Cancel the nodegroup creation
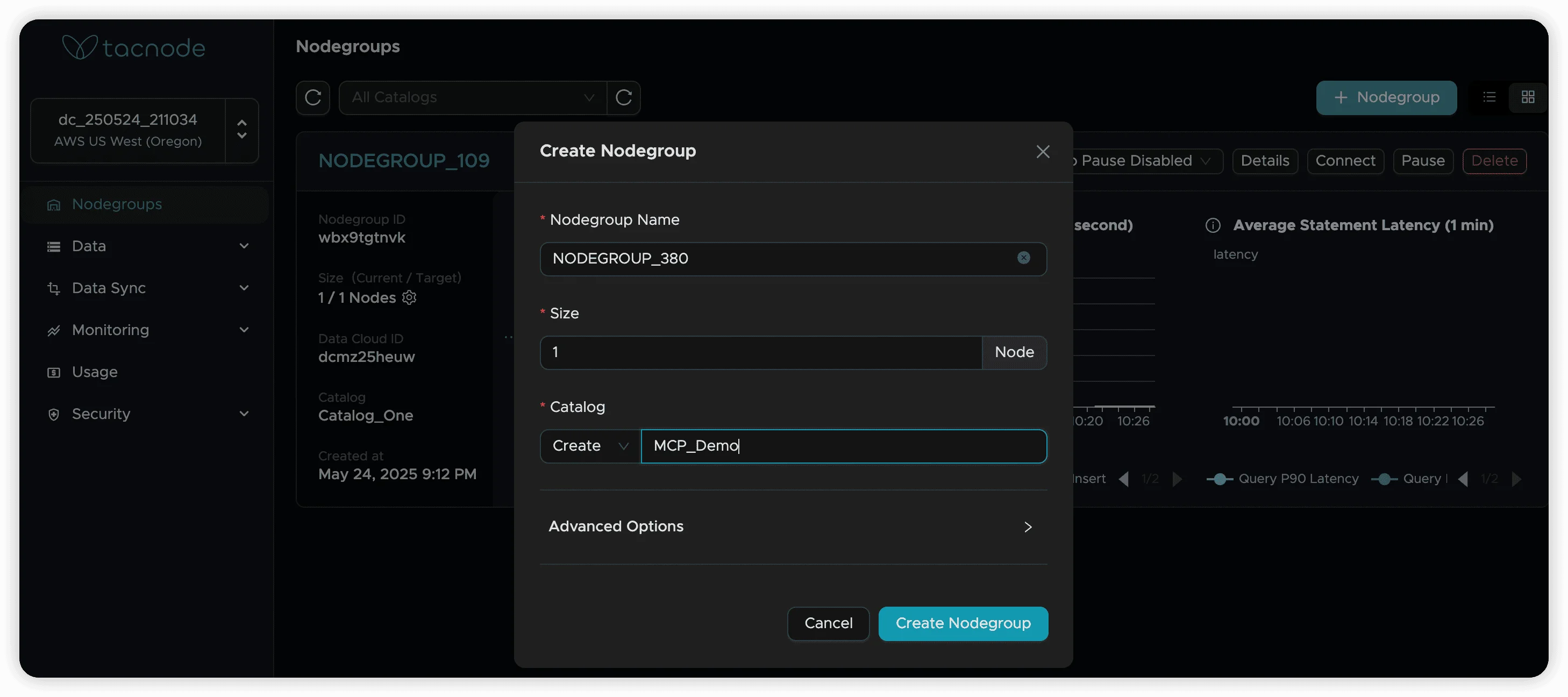This screenshot has height=697, width=1568. click(828, 623)
